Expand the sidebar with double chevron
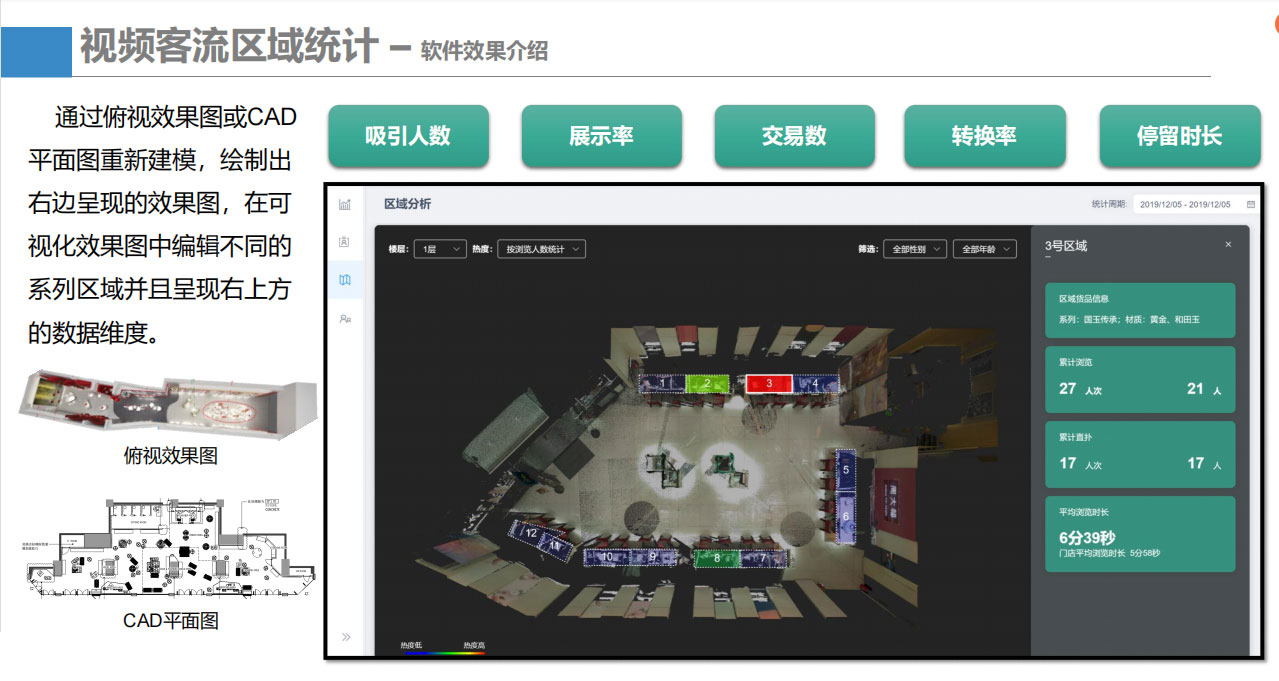The width and height of the screenshot is (1279, 681). 346,636
